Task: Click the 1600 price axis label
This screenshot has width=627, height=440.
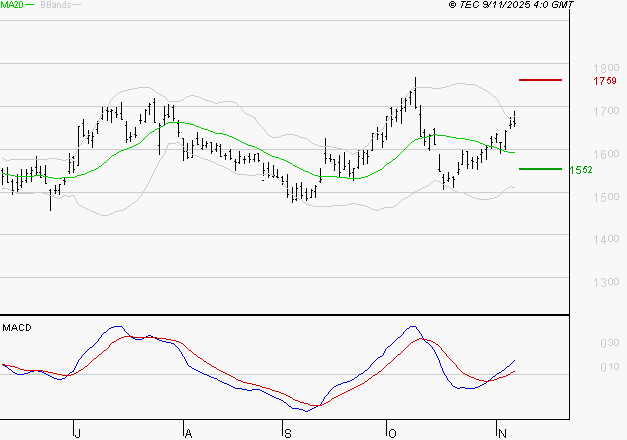Action: pos(606,154)
